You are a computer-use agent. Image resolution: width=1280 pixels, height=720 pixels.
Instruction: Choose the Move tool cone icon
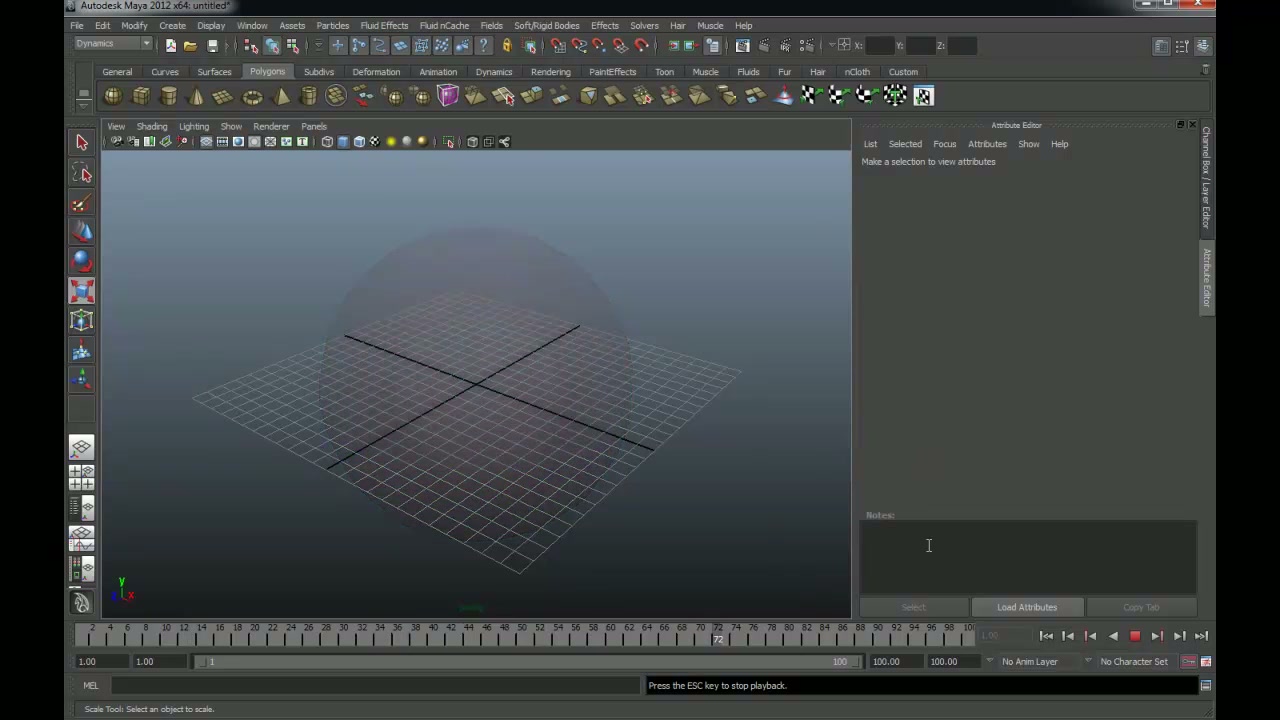(x=82, y=232)
